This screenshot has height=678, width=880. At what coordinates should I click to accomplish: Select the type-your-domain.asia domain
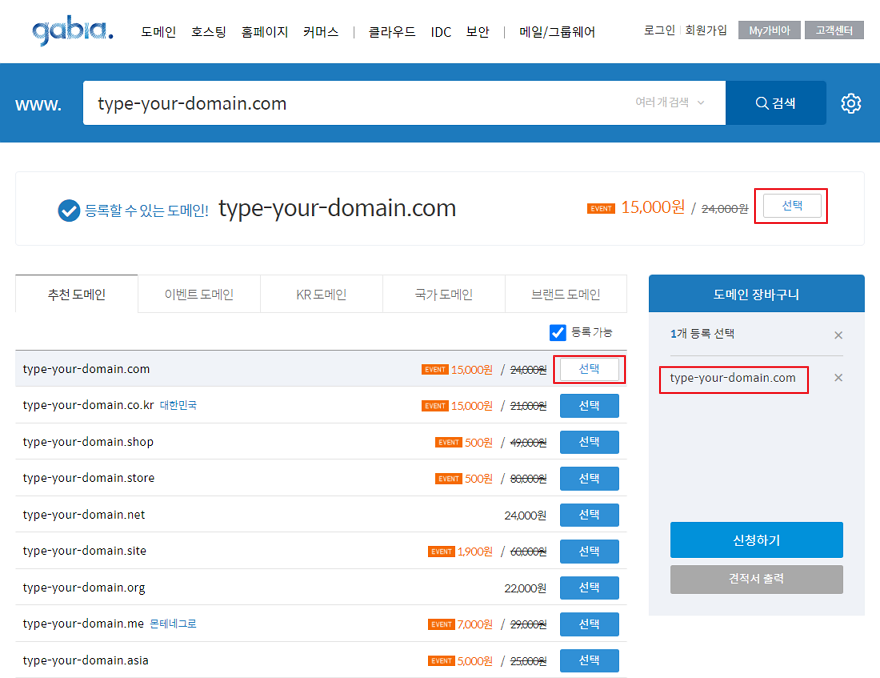point(589,661)
